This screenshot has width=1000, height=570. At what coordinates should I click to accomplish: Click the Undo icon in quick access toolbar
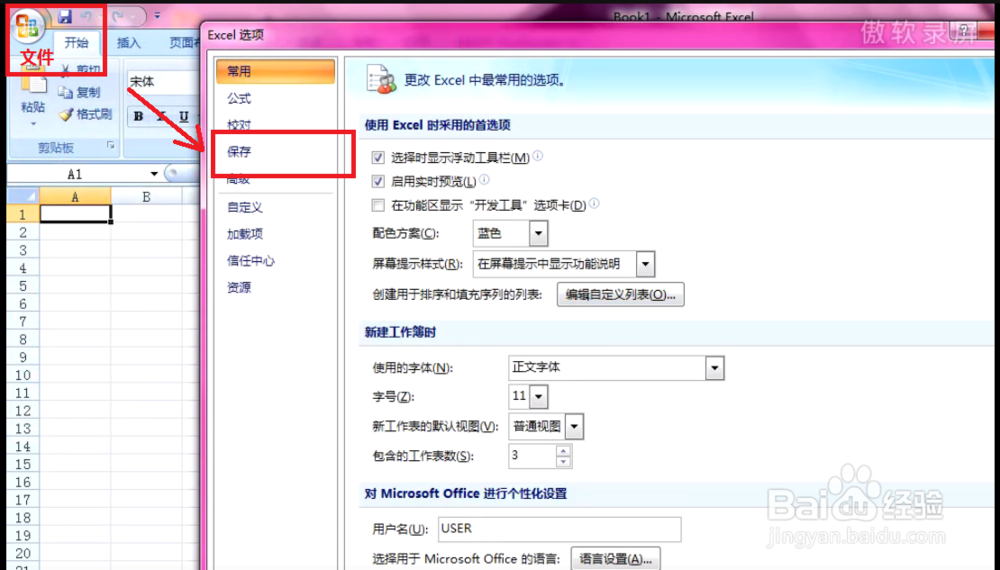86,17
